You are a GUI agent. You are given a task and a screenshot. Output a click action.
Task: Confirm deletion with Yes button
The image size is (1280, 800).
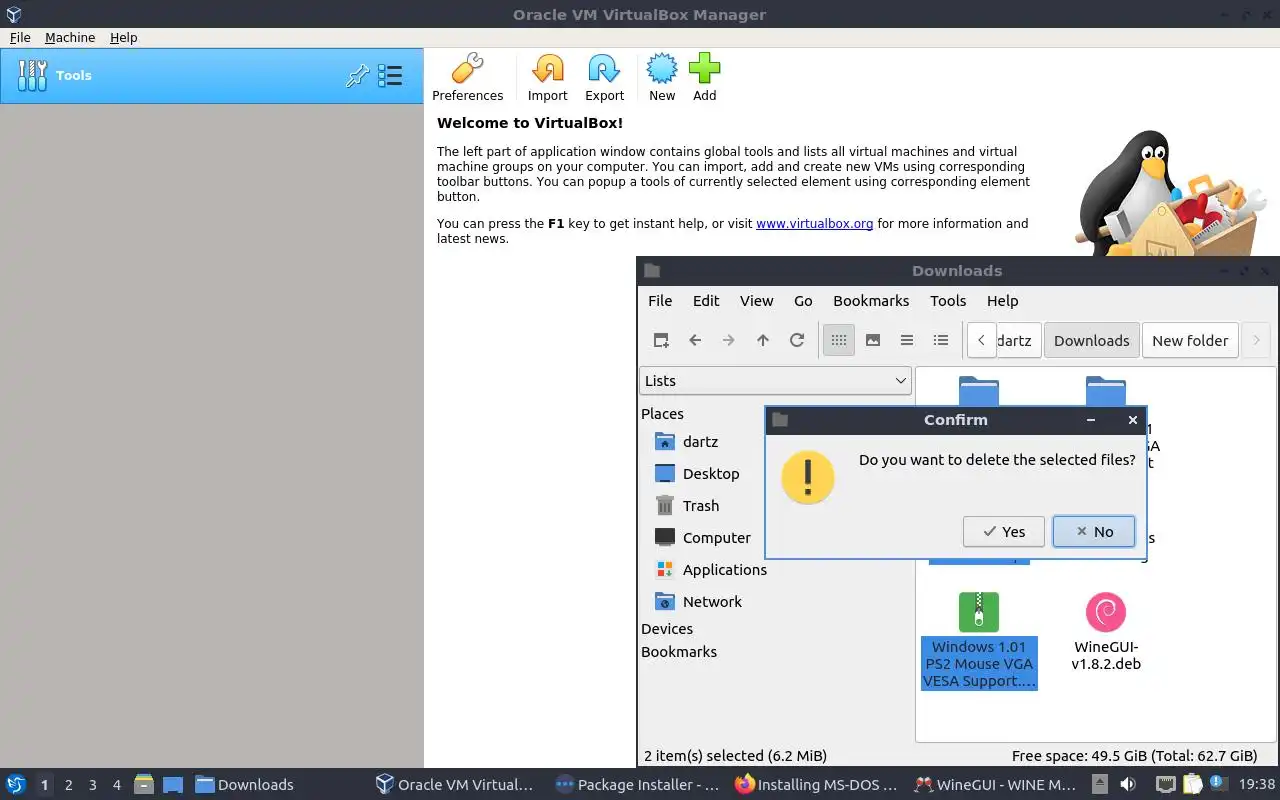coord(1004,532)
